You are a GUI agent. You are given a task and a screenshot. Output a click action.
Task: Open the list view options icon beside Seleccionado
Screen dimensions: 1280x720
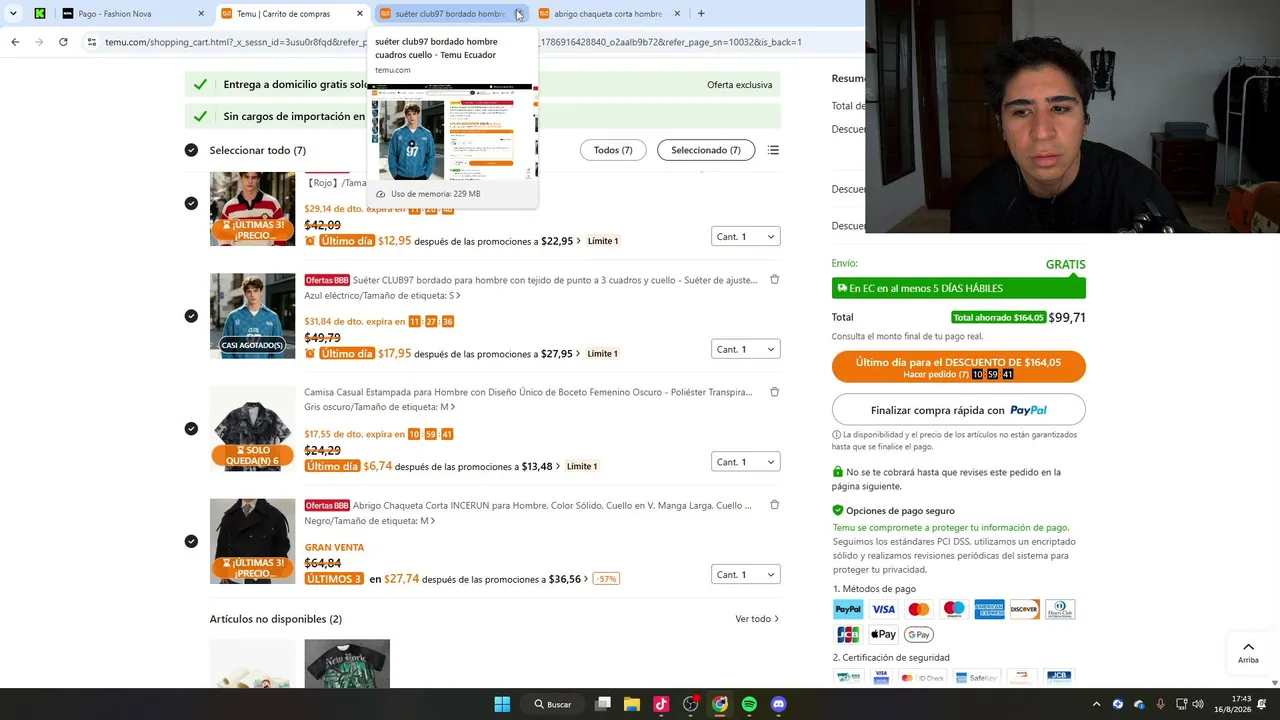click(x=773, y=150)
